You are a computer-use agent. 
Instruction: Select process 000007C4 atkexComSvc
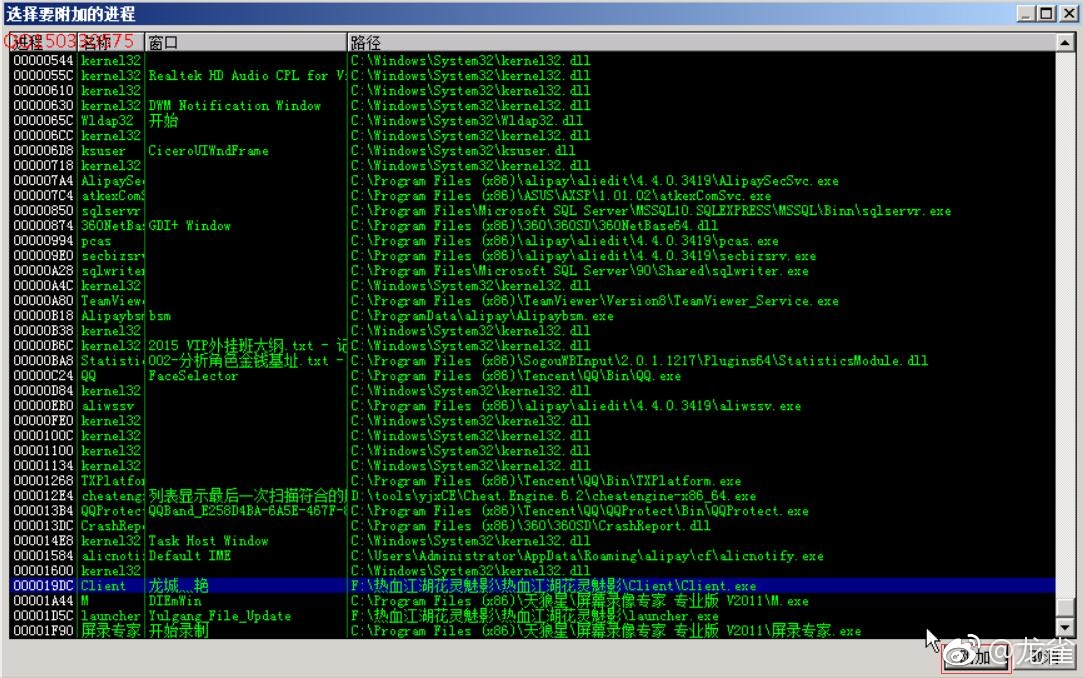[x=533, y=196]
